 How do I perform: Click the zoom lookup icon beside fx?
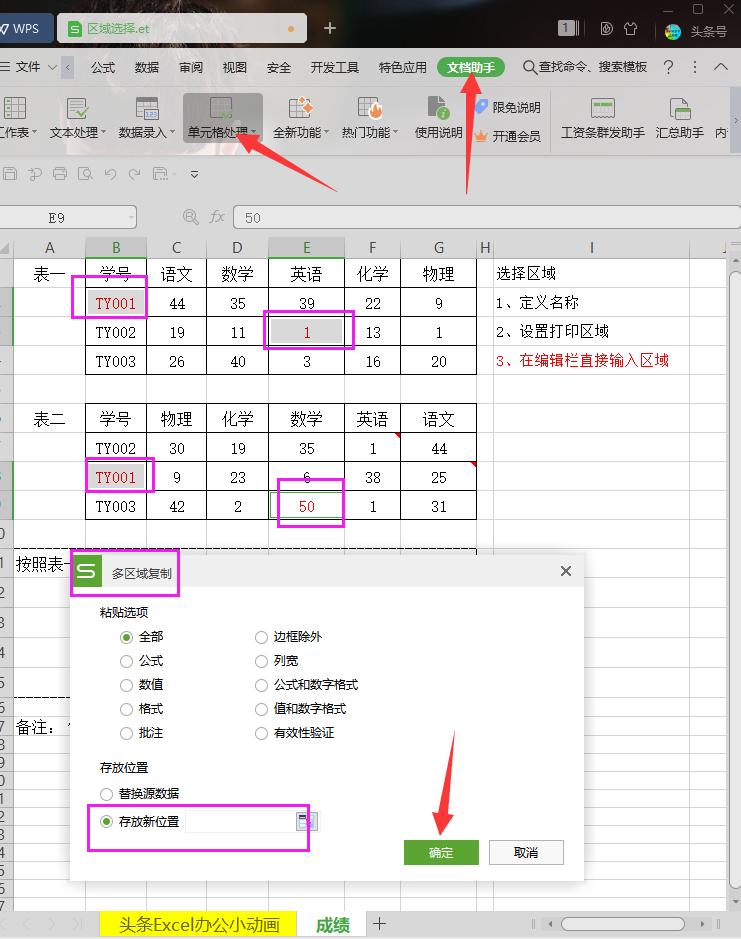190,217
